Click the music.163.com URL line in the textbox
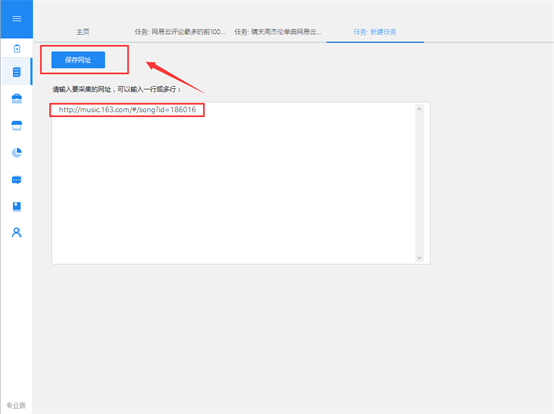The image size is (554, 414). pyautogui.click(x=127, y=110)
